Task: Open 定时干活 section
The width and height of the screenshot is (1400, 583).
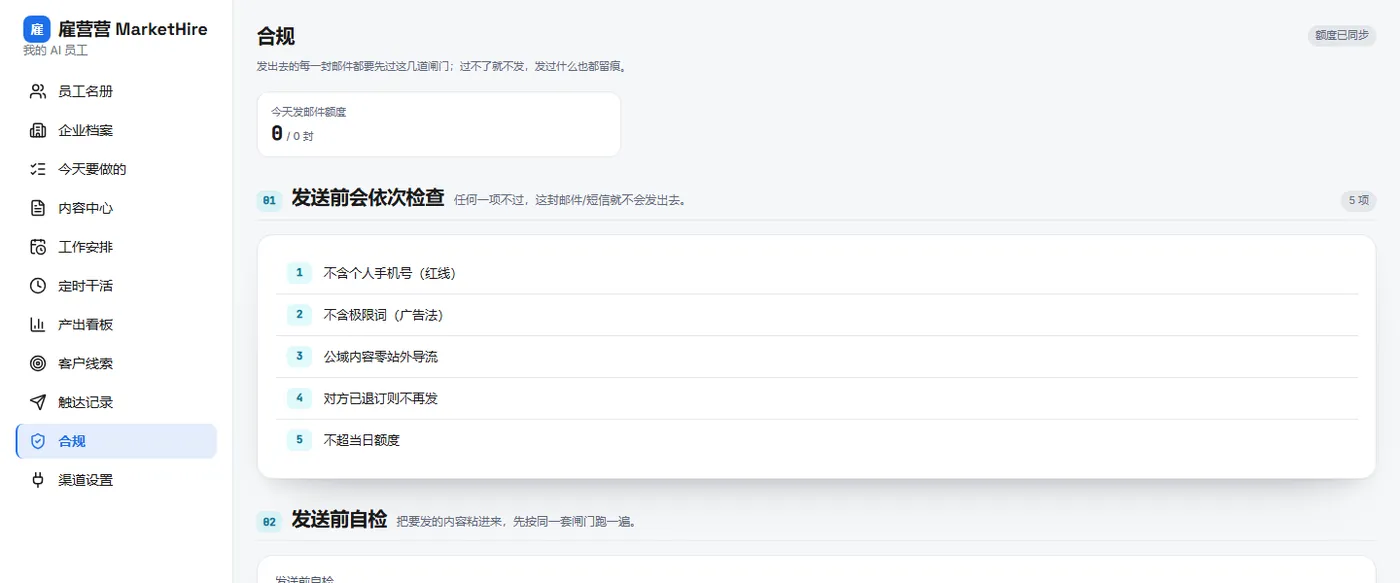Action: 116,286
